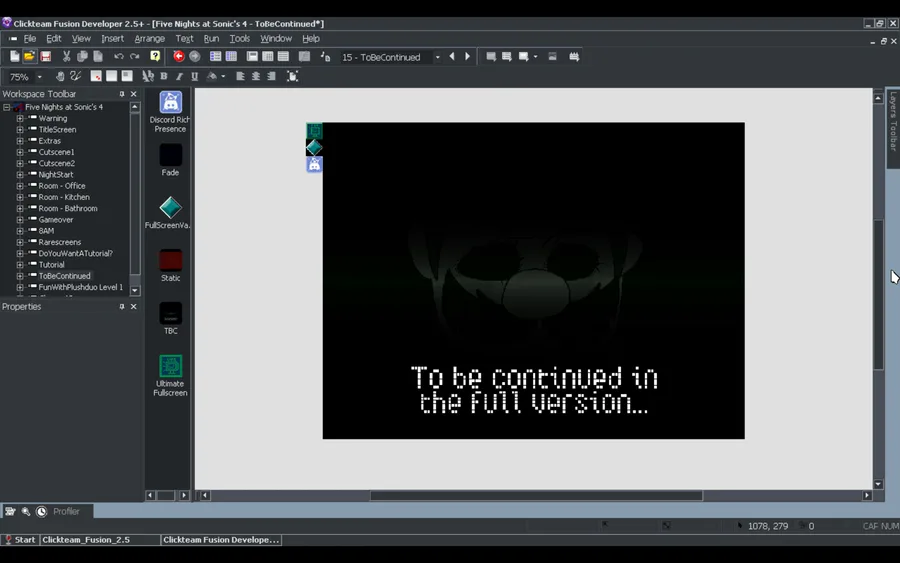Open the Storyboard editor icon
The image size is (900, 563).
pos(215,56)
